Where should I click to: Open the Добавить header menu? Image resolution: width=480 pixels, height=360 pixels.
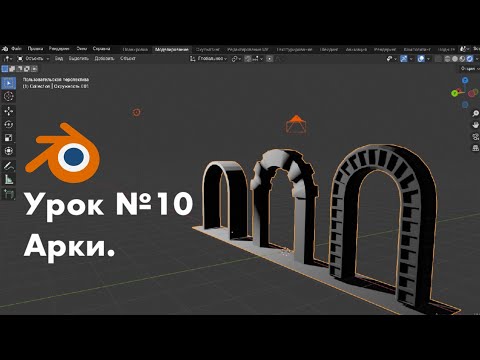click(104, 59)
